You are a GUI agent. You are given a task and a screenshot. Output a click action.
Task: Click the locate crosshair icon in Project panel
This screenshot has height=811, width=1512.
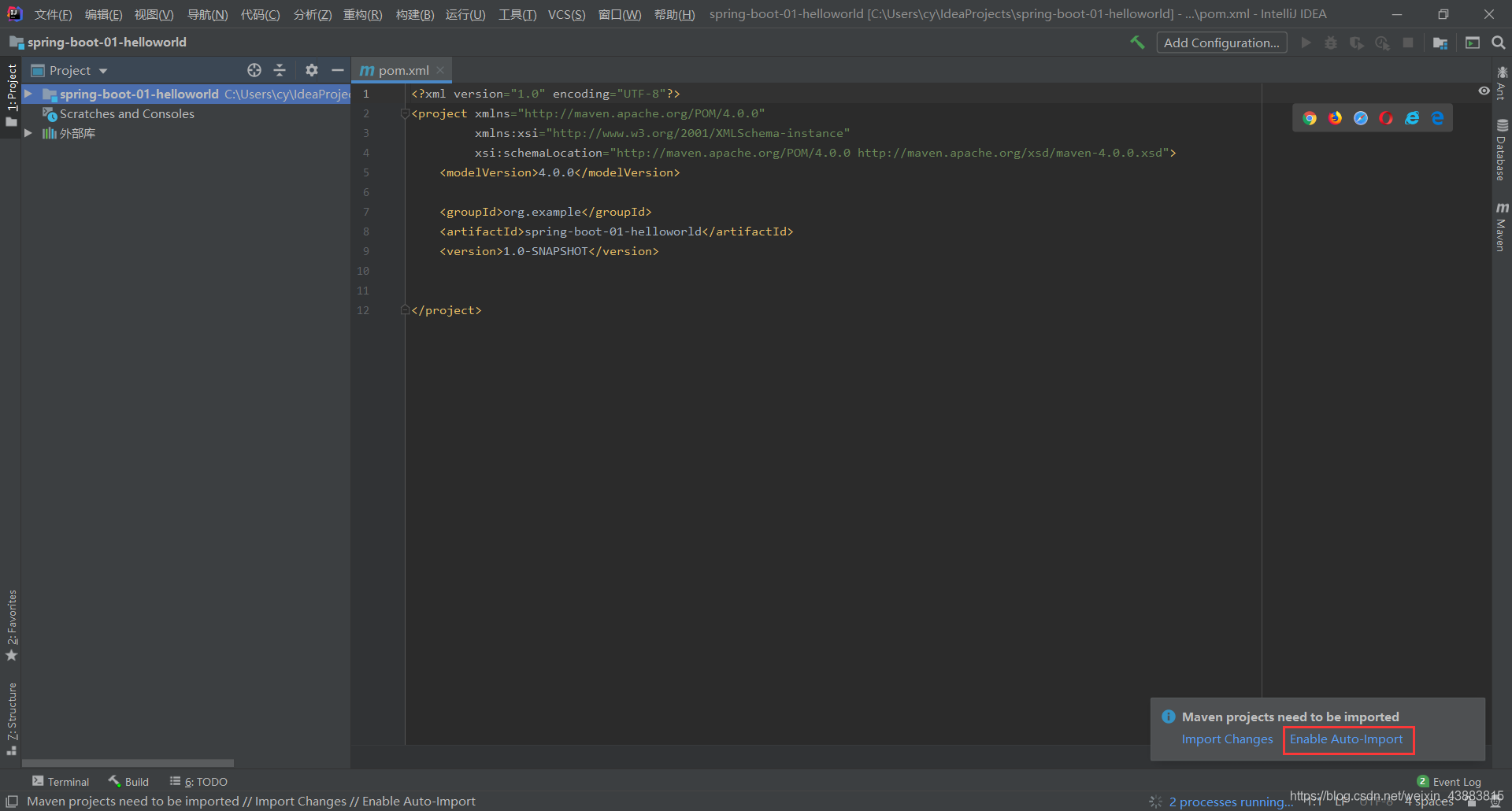coord(254,70)
